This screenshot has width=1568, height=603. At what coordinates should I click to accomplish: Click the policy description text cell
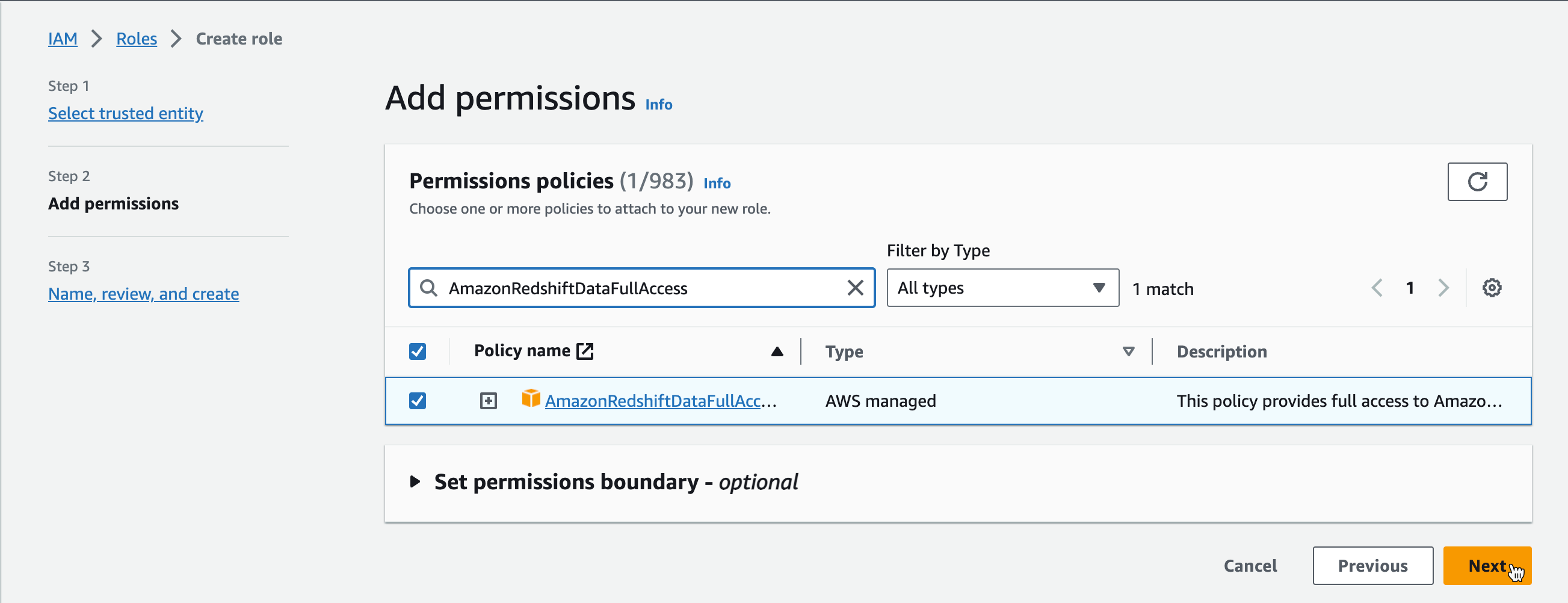point(1339,401)
